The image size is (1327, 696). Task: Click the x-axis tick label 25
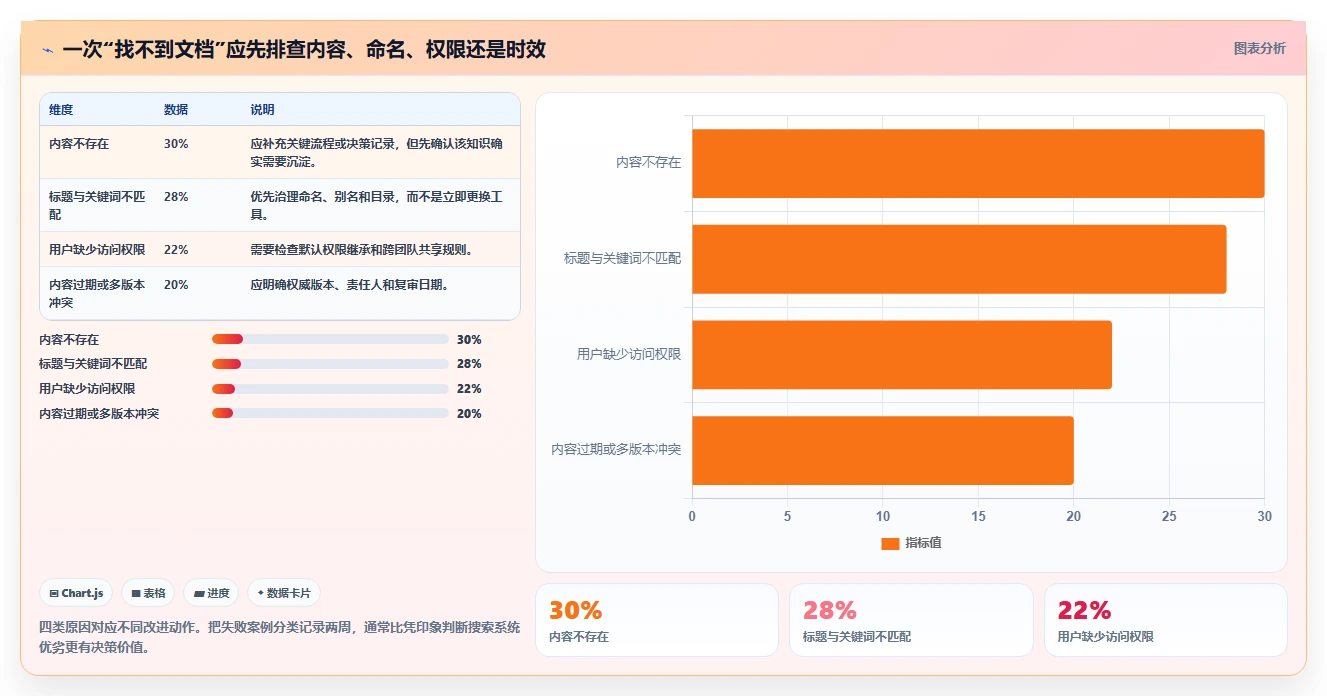click(1169, 516)
